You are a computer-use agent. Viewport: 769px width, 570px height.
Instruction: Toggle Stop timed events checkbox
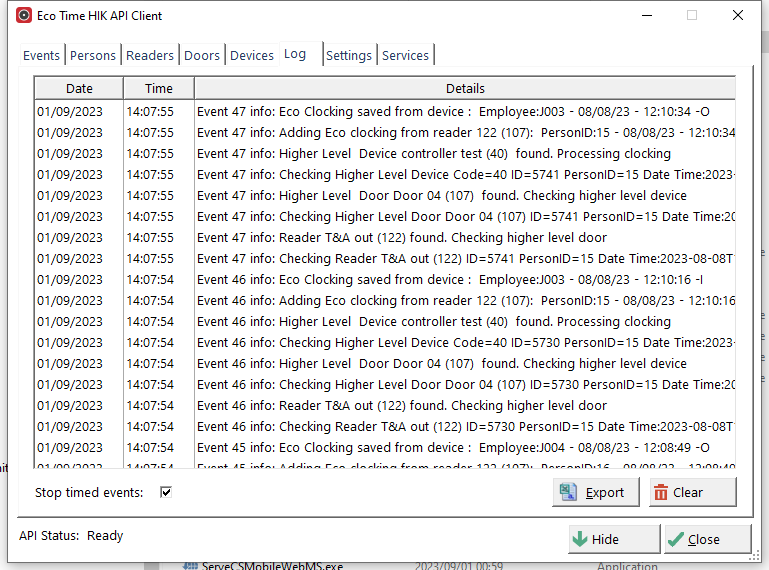pos(166,492)
